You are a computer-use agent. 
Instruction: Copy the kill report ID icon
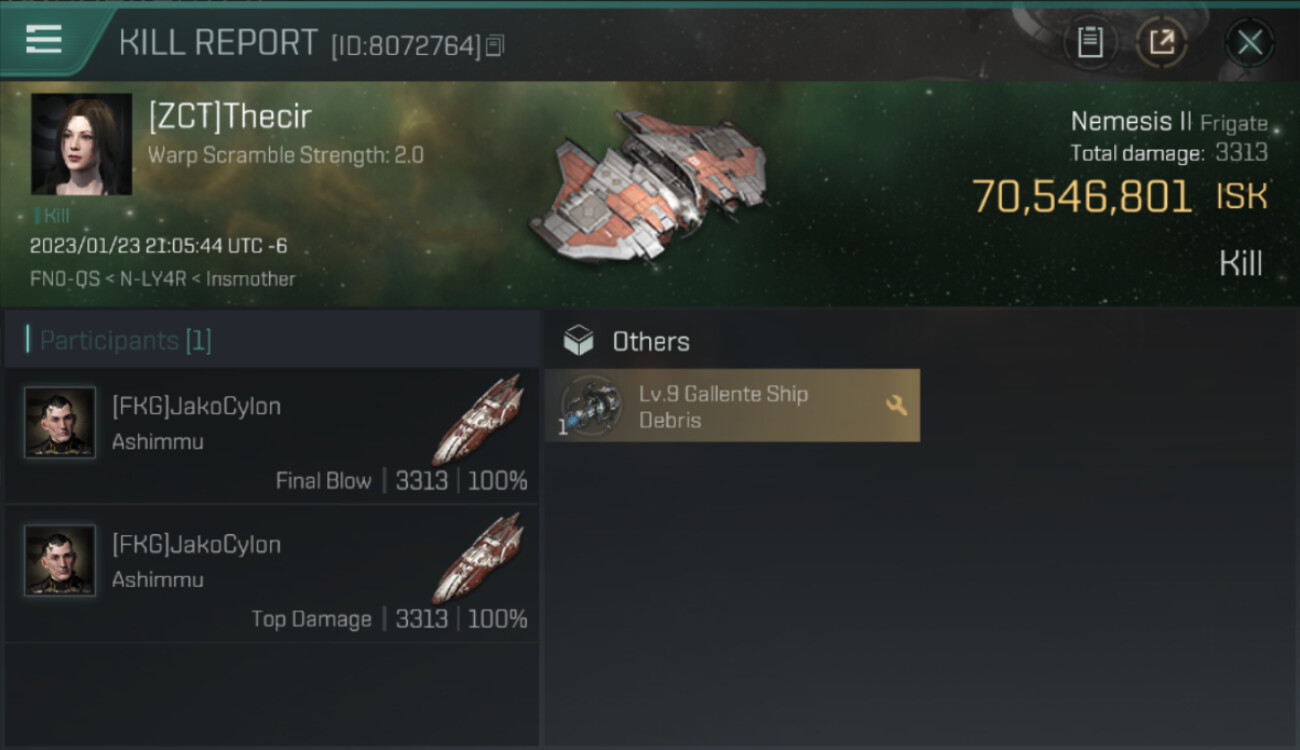(x=495, y=46)
